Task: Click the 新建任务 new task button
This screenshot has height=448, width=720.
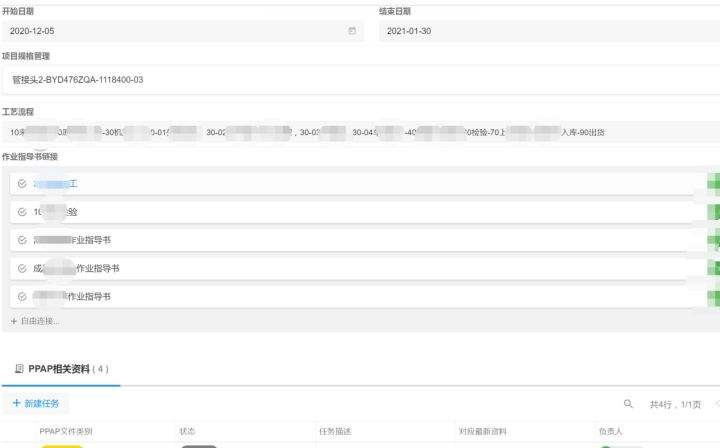Action: coord(36,403)
